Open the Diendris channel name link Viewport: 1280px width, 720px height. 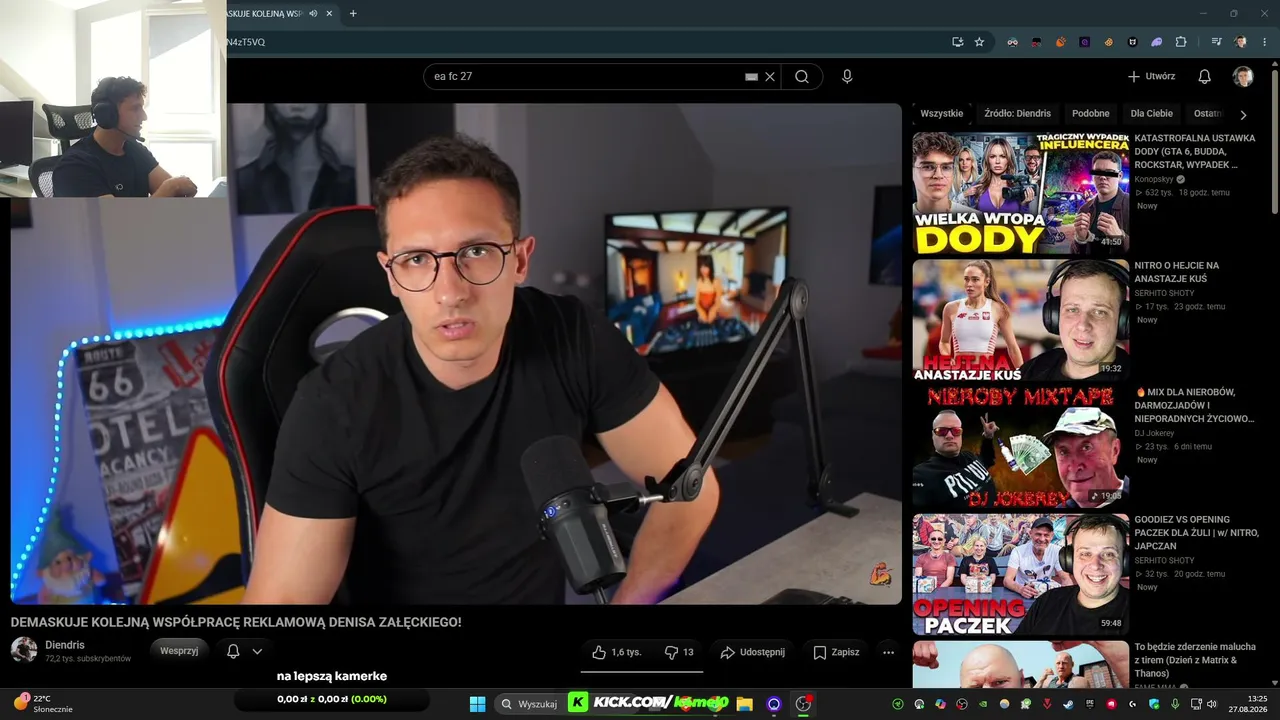pyautogui.click(x=65, y=645)
